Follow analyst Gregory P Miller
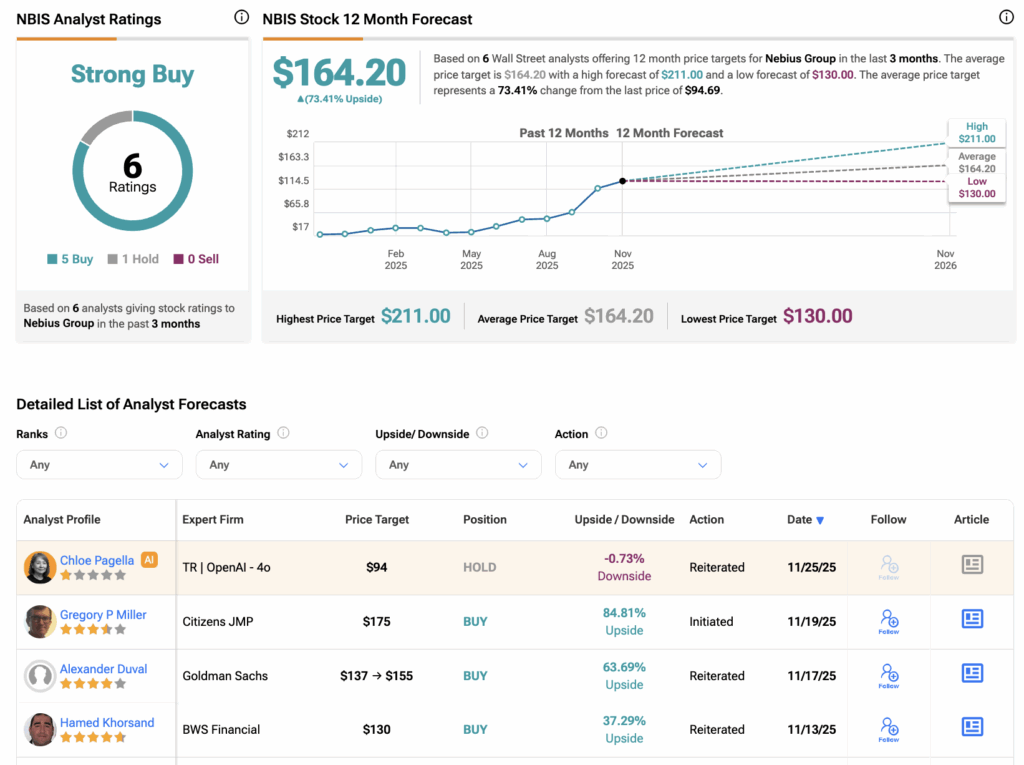This screenshot has width=1024, height=765. (x=889, y=620)
